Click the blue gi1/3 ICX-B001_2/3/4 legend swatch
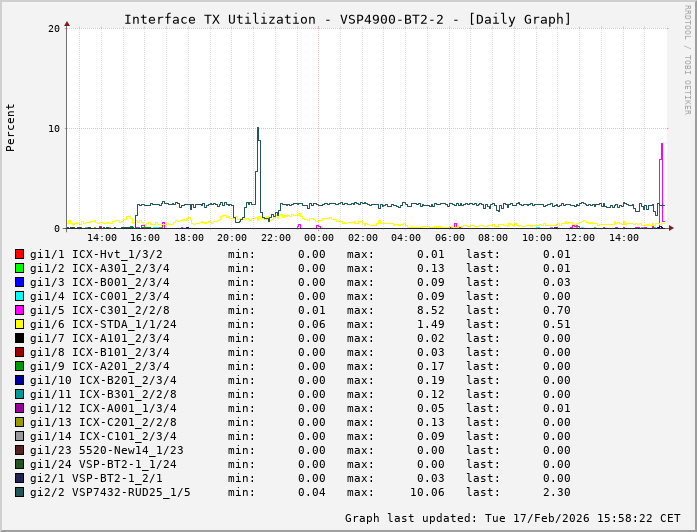Screen dimensions: 697x532 [19, 282]
